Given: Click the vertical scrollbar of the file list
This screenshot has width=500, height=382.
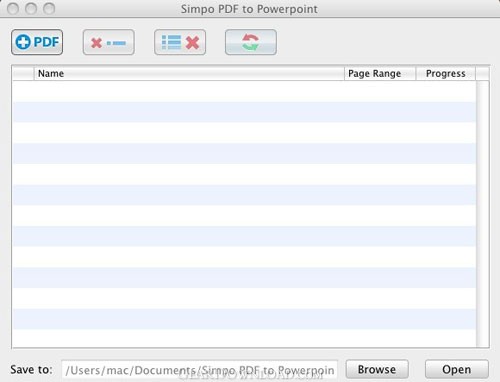Looking at the screenshot, I should pos(482,214).
